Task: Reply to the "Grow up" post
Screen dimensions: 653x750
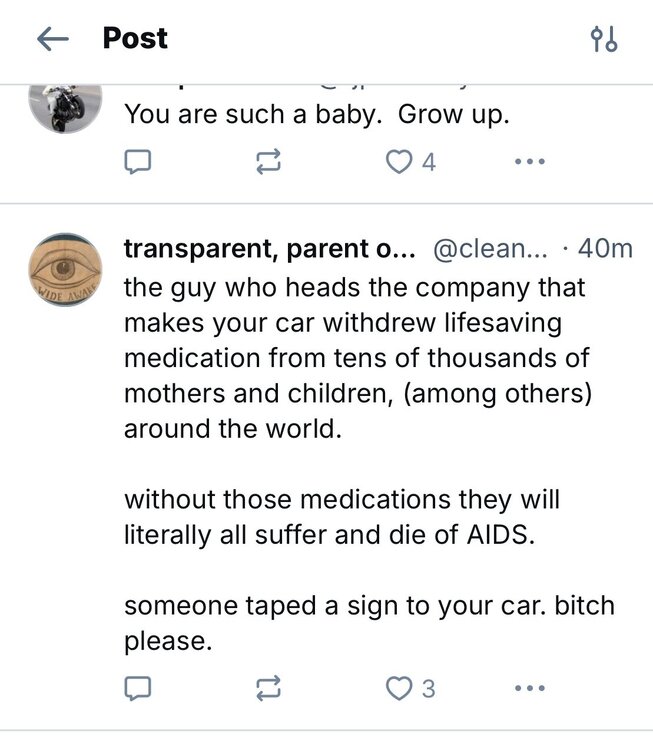Action: point(136,161)
